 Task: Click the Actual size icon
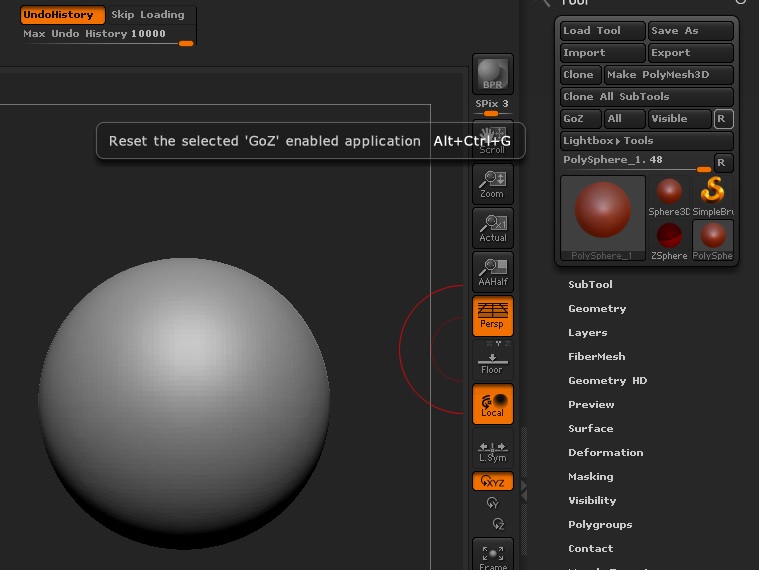[x=492, y=228]
